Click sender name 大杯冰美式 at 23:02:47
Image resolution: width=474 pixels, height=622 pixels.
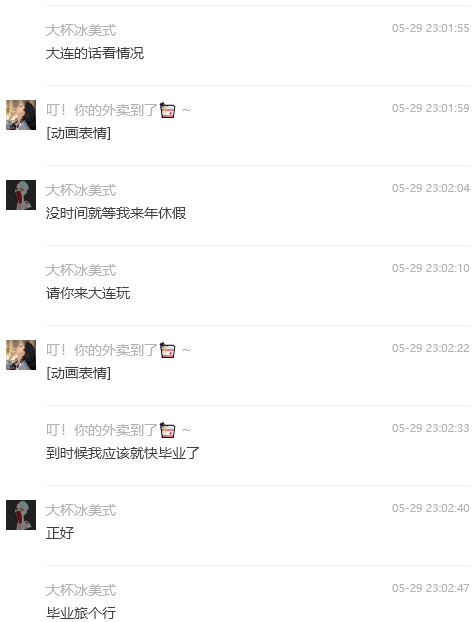[81, 590]
